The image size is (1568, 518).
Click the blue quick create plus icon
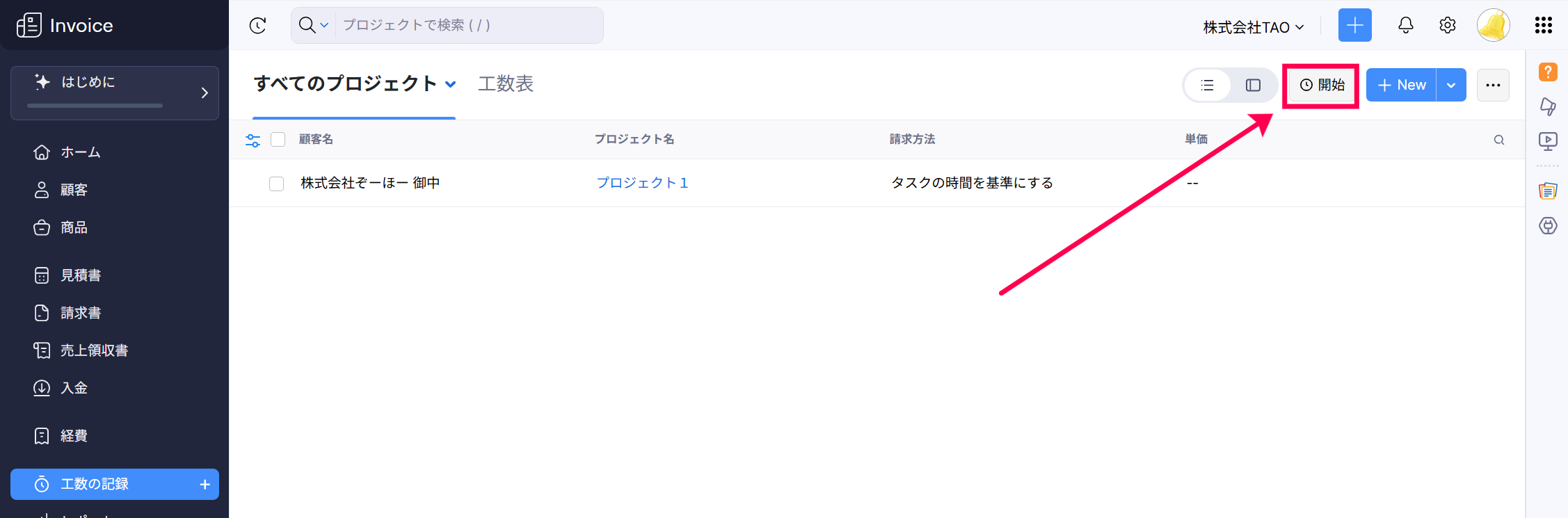tap(1354, 26)
